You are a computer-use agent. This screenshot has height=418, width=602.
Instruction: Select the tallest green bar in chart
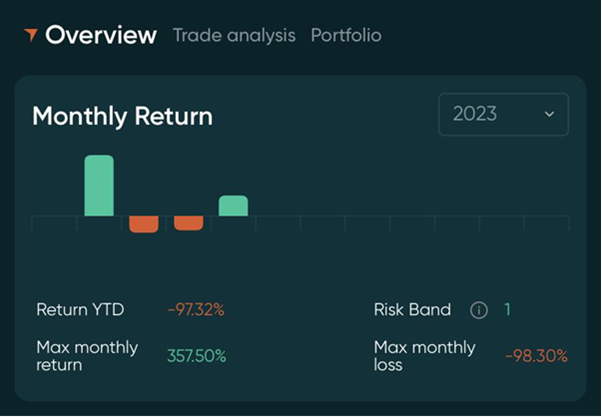[x=99, y=185]
